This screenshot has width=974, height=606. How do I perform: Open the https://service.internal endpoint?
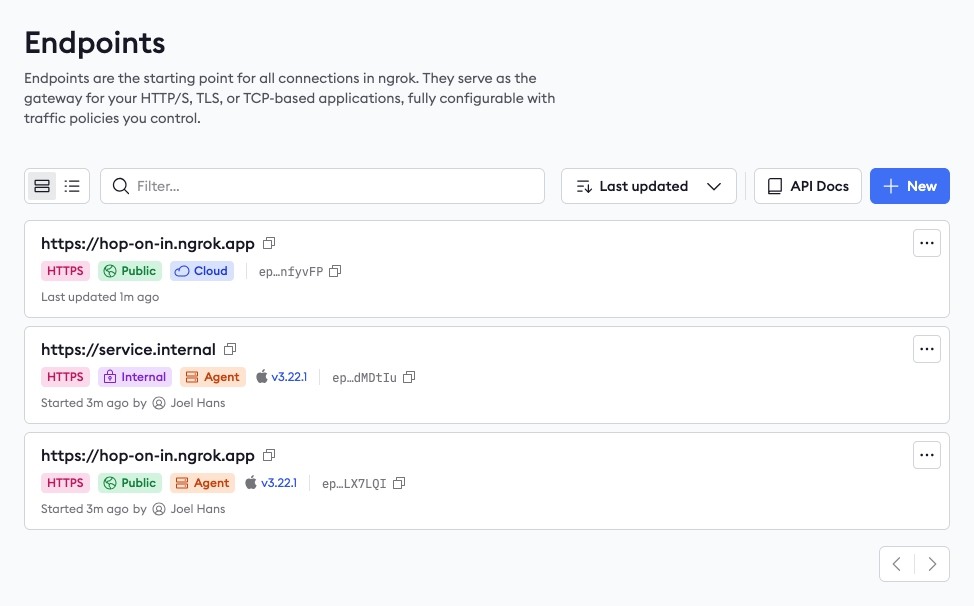point(128,349)
